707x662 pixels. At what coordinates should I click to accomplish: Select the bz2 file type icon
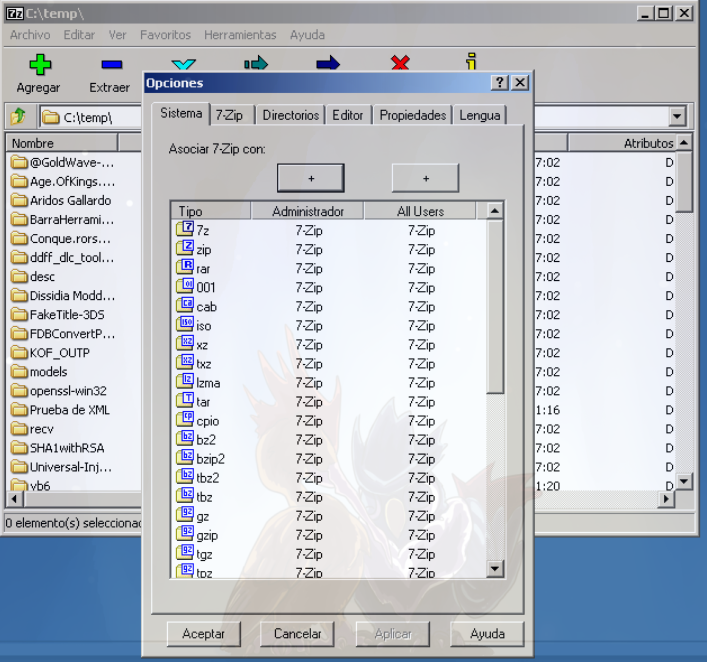184,438
